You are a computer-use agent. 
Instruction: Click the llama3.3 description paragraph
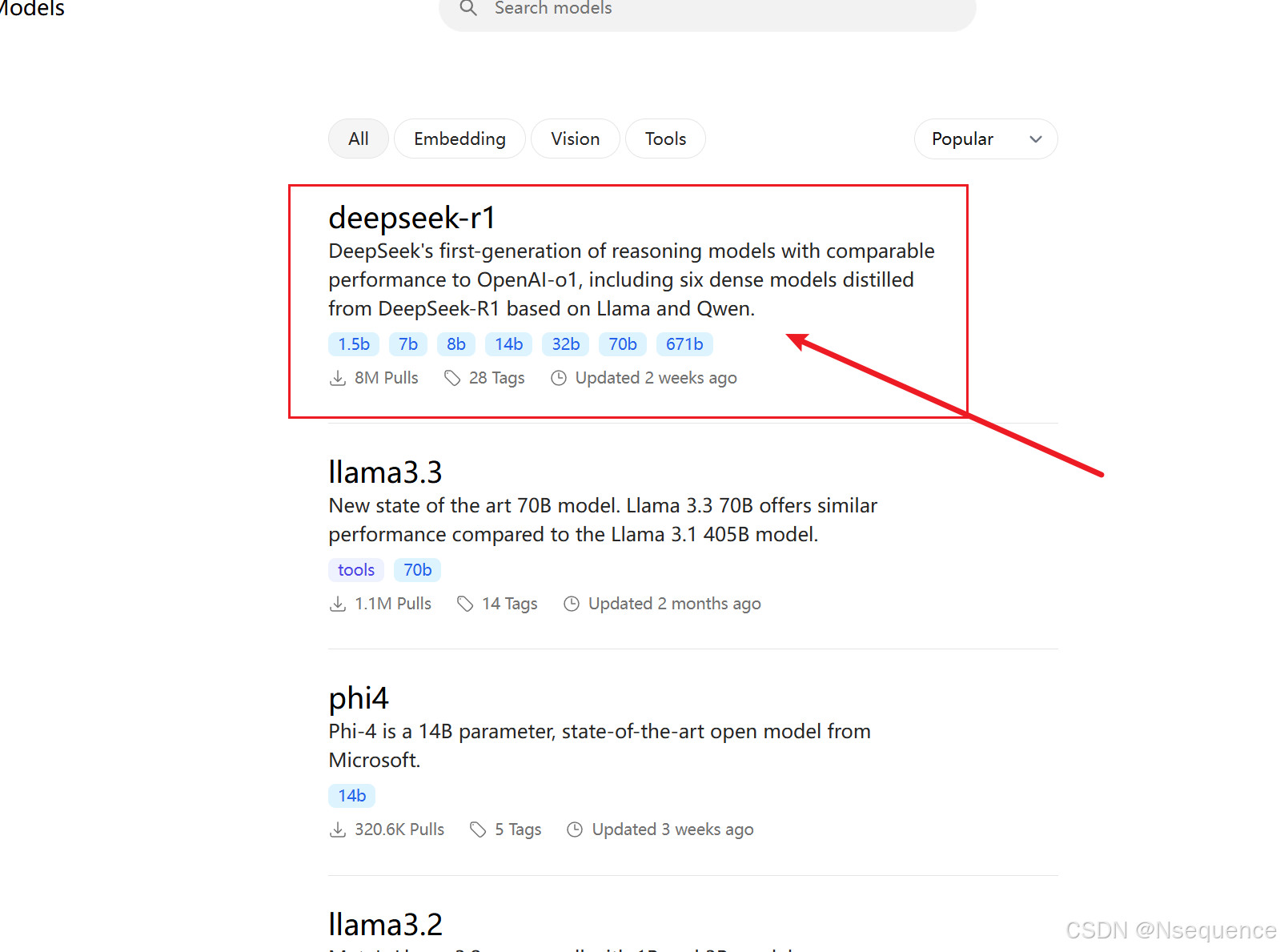click(603, 520)
